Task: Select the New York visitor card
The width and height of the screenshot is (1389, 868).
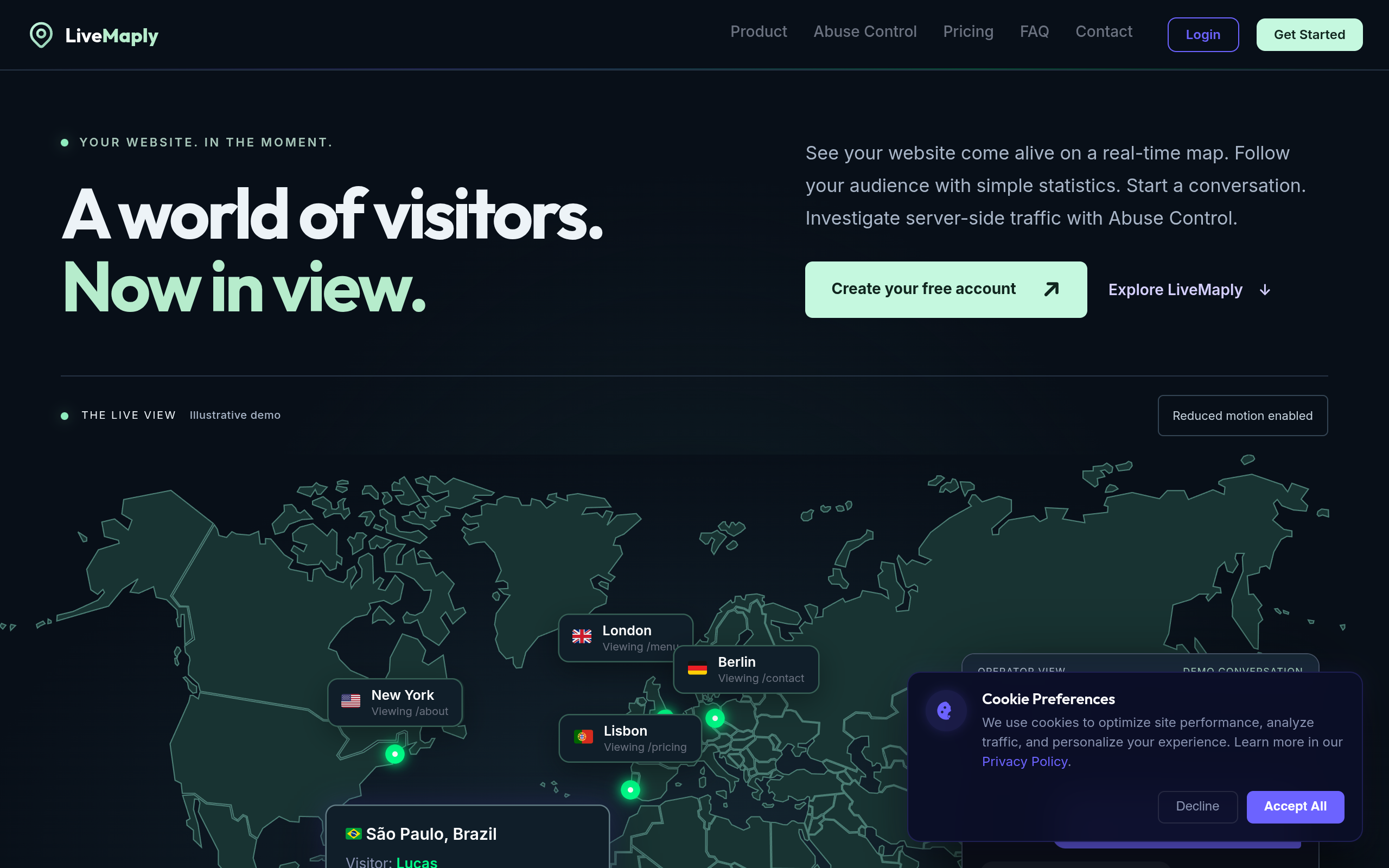Action: (395, 702)
